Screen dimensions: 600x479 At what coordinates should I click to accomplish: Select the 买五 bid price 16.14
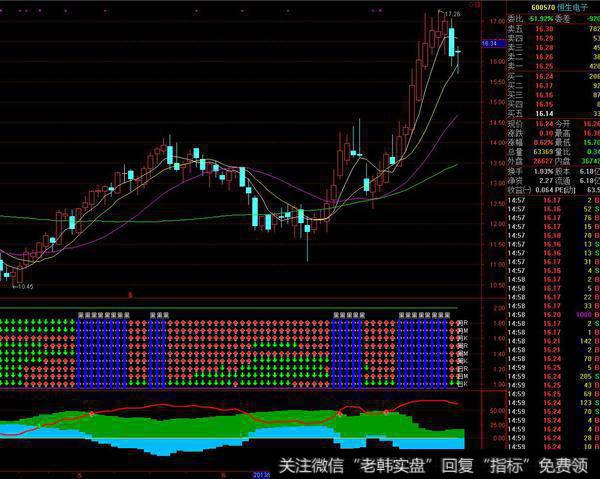(544, 114)
